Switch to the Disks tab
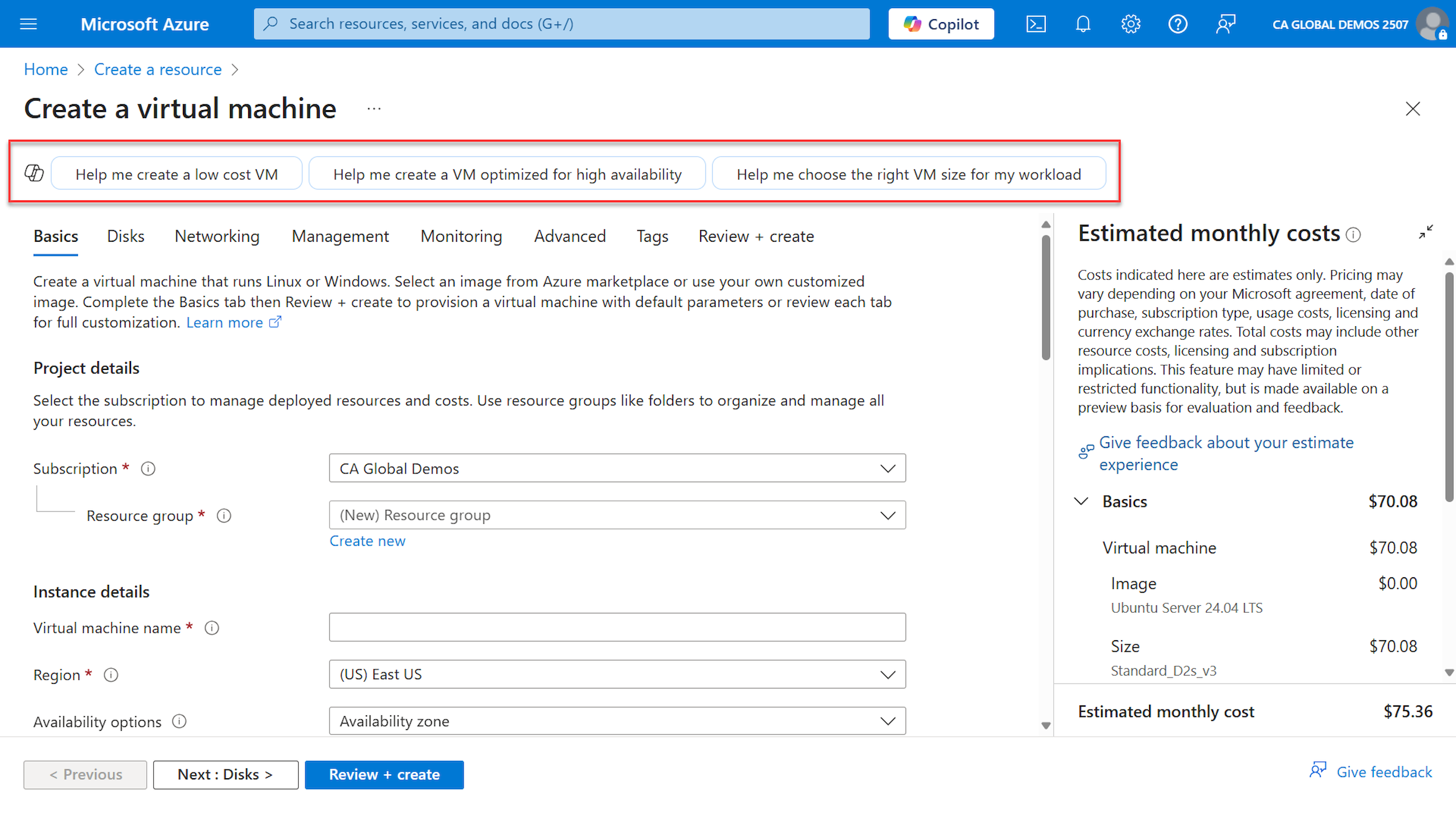 [x=126, y=236]
